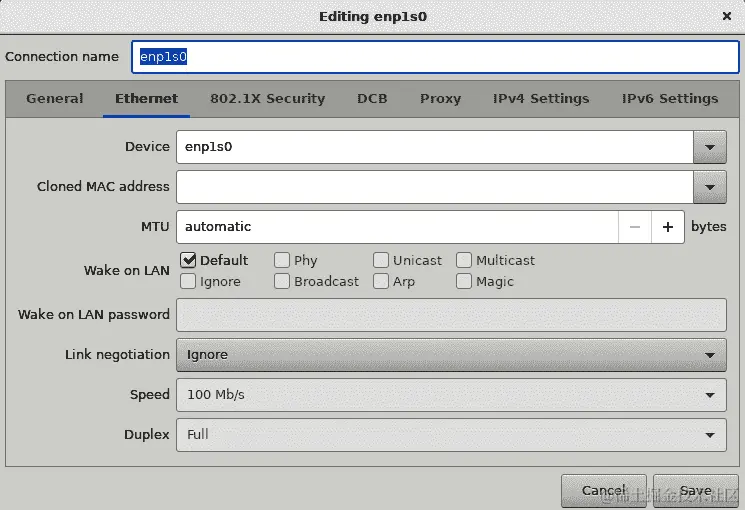Open the Duplex dropdown showing Full
This screenshot has height=510, width=745.
click(451, 434)
